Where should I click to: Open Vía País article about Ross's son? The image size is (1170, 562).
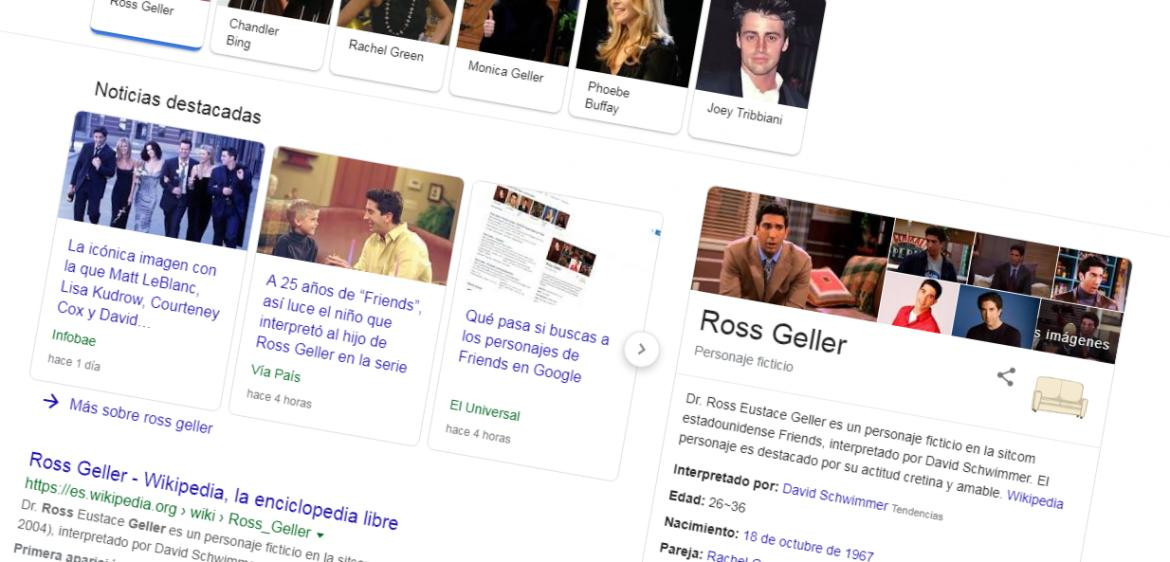[340, 324]
